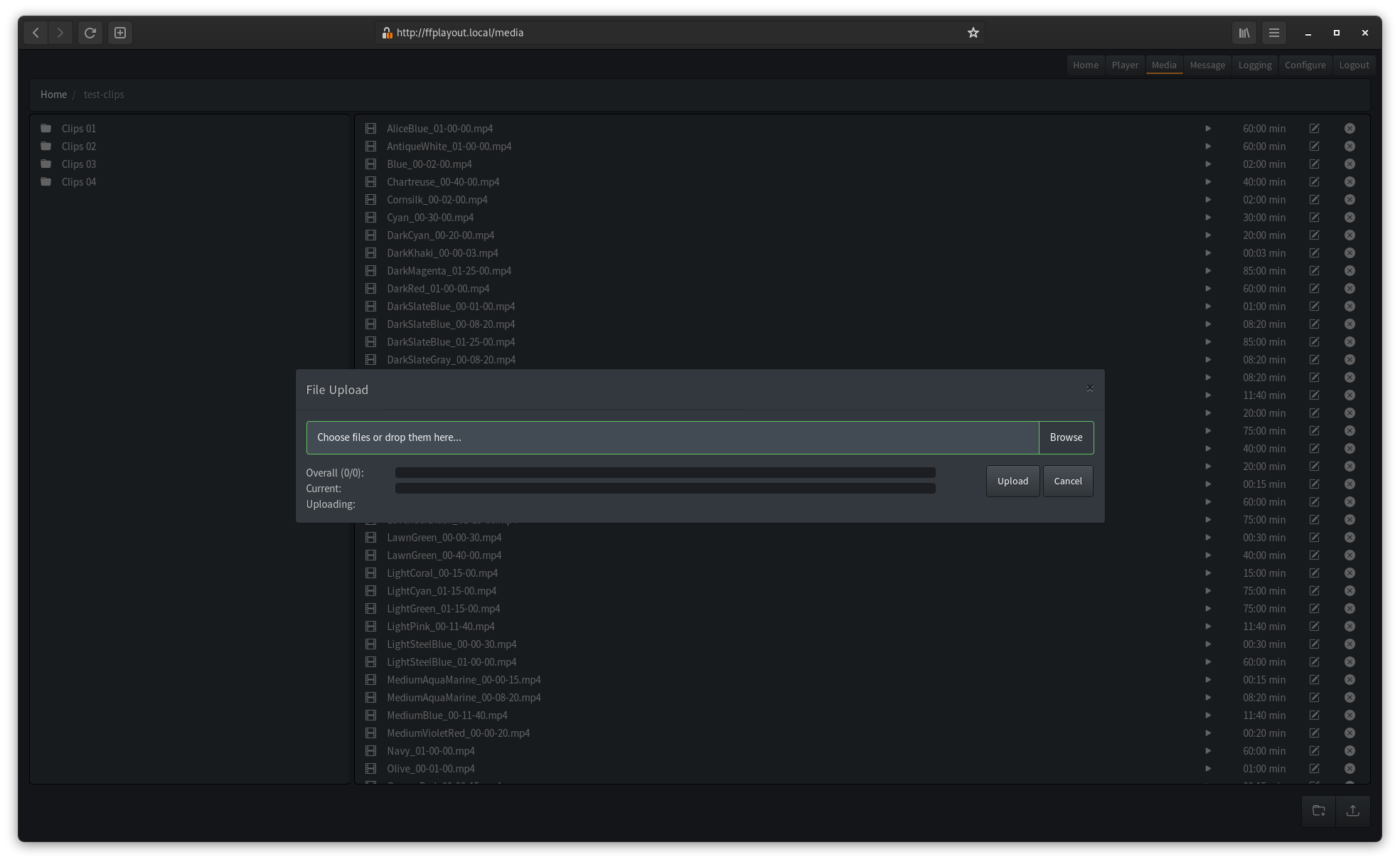Delete DarkSlateBlue_00-08-20.mp4
The height and width of the screenshot is (862, 1400).
point(1350,324)
